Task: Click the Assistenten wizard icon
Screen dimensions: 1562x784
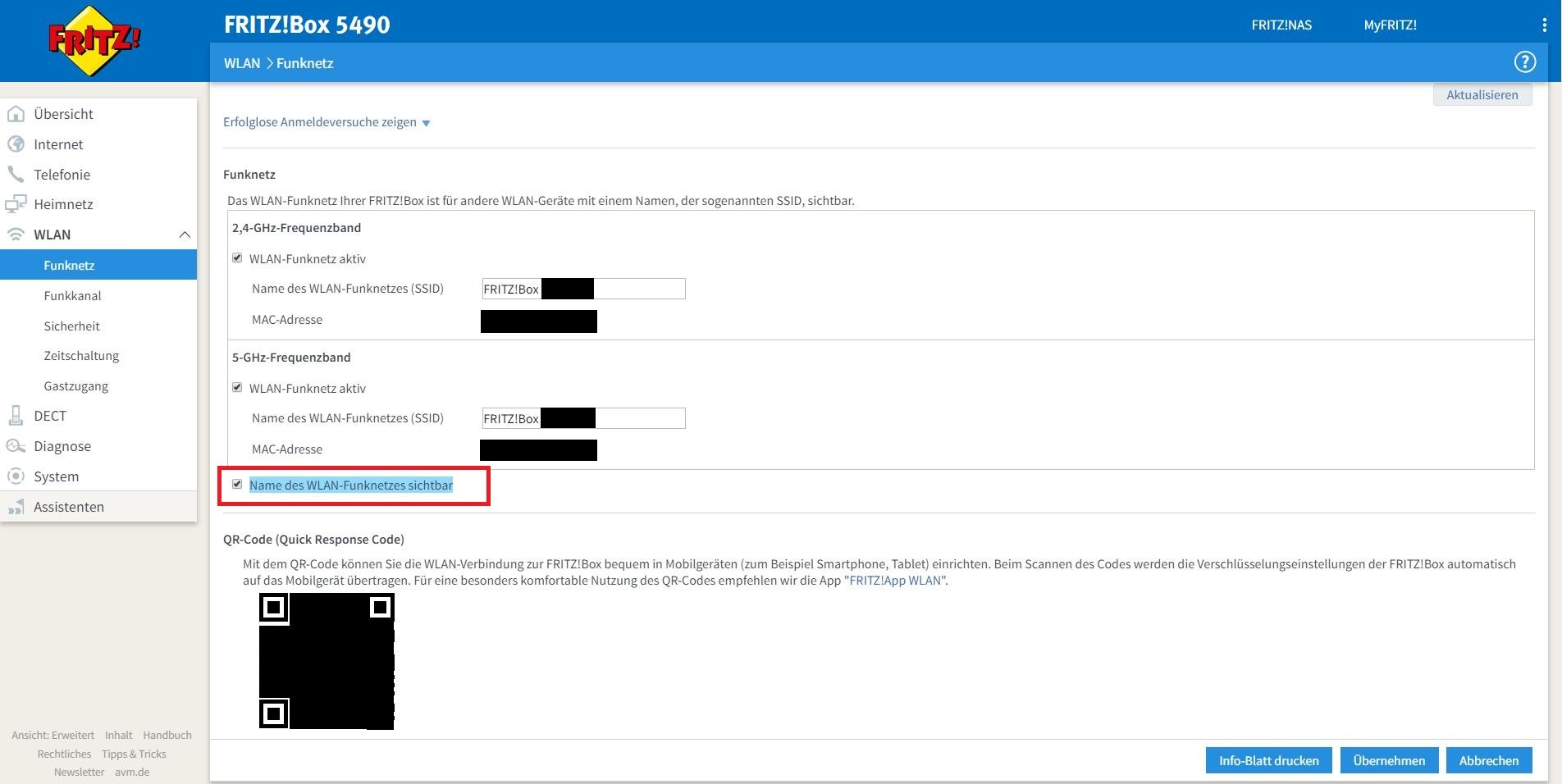Action: point(16,507)
